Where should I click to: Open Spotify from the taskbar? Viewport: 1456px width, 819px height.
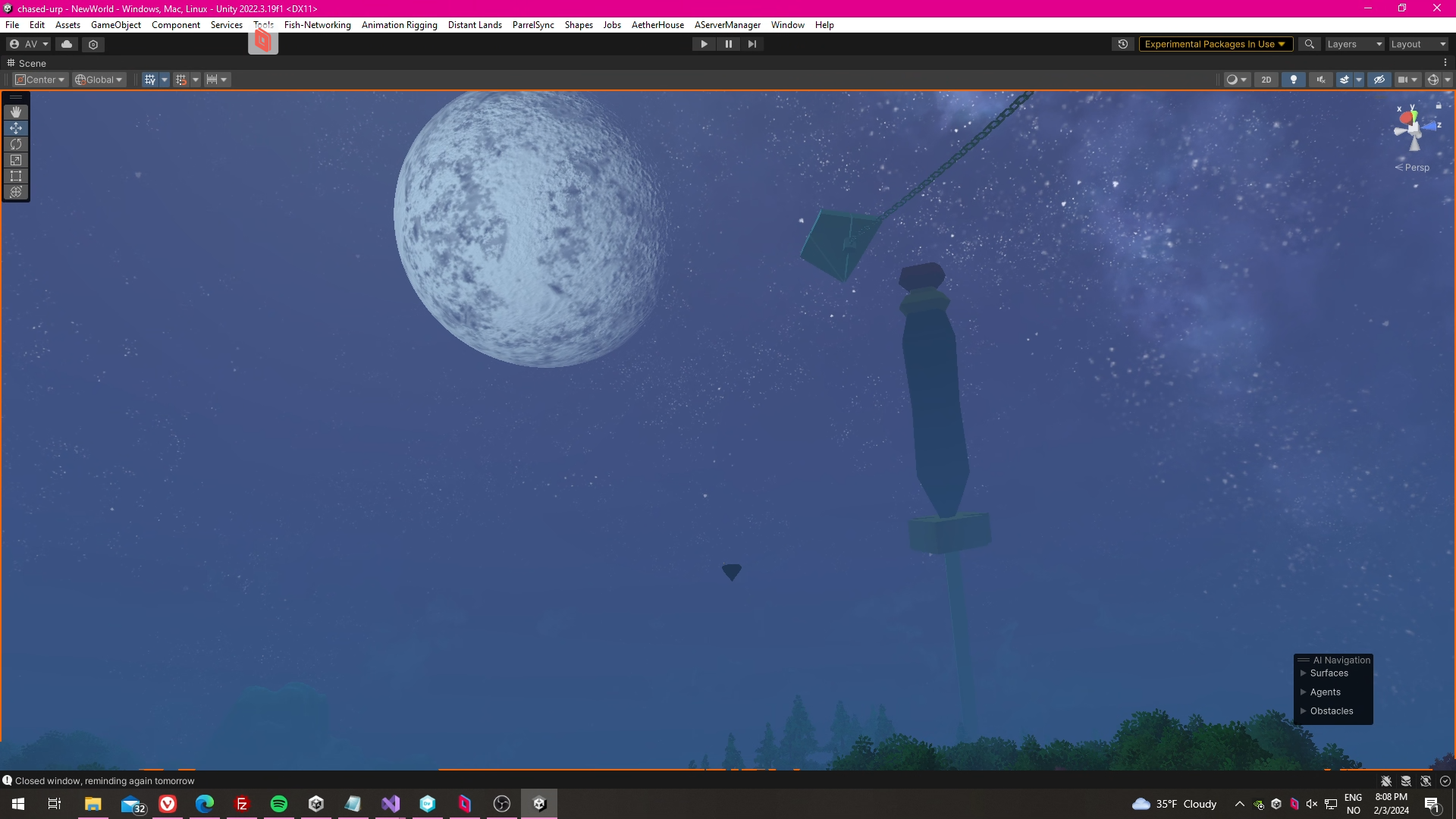click(279, 804)
